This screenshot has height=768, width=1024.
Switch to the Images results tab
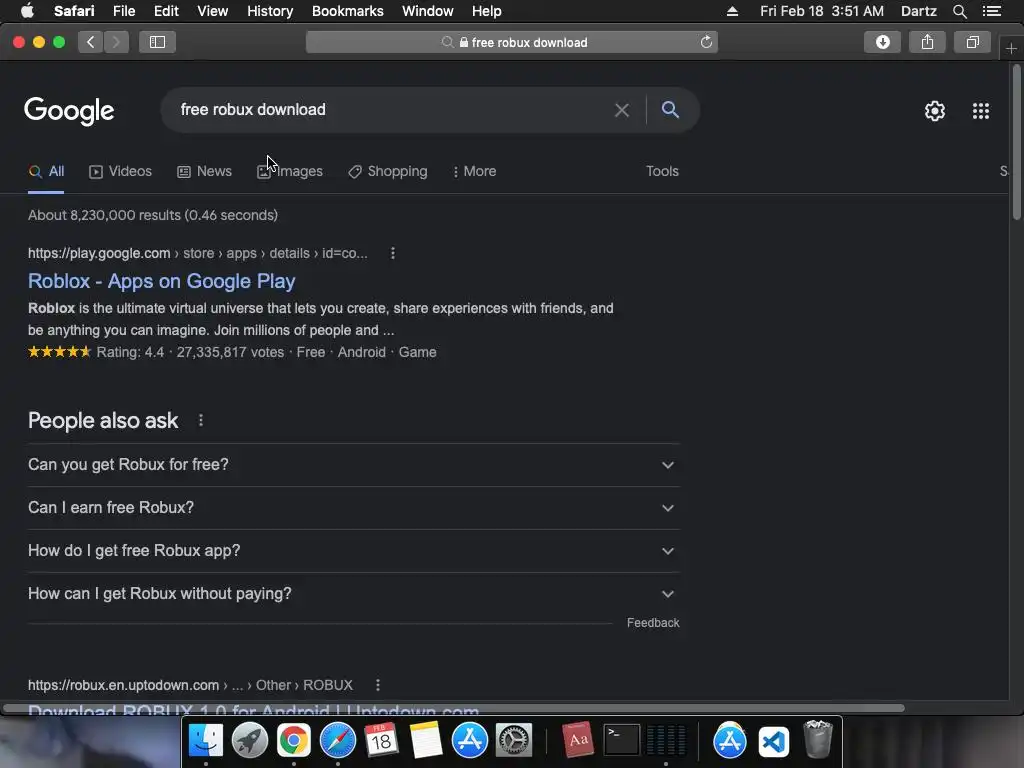[x=290, y=171]
